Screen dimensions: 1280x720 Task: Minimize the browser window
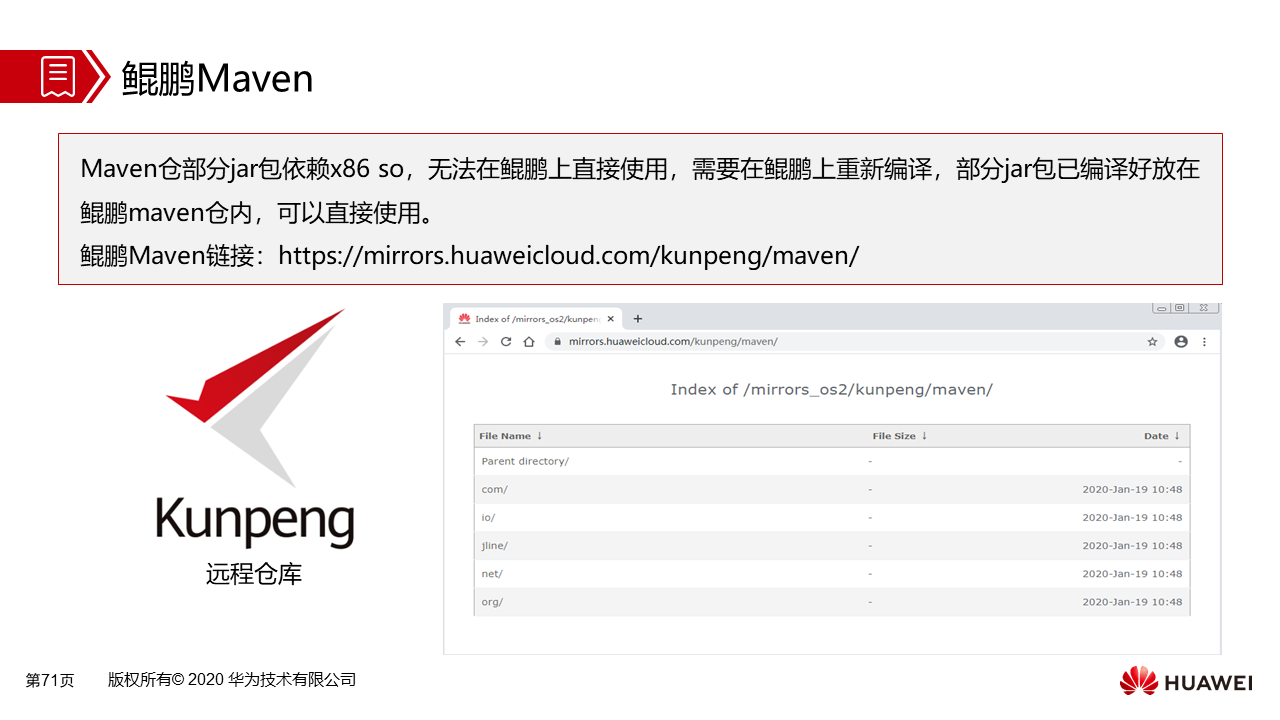[x=1161, y=308]
